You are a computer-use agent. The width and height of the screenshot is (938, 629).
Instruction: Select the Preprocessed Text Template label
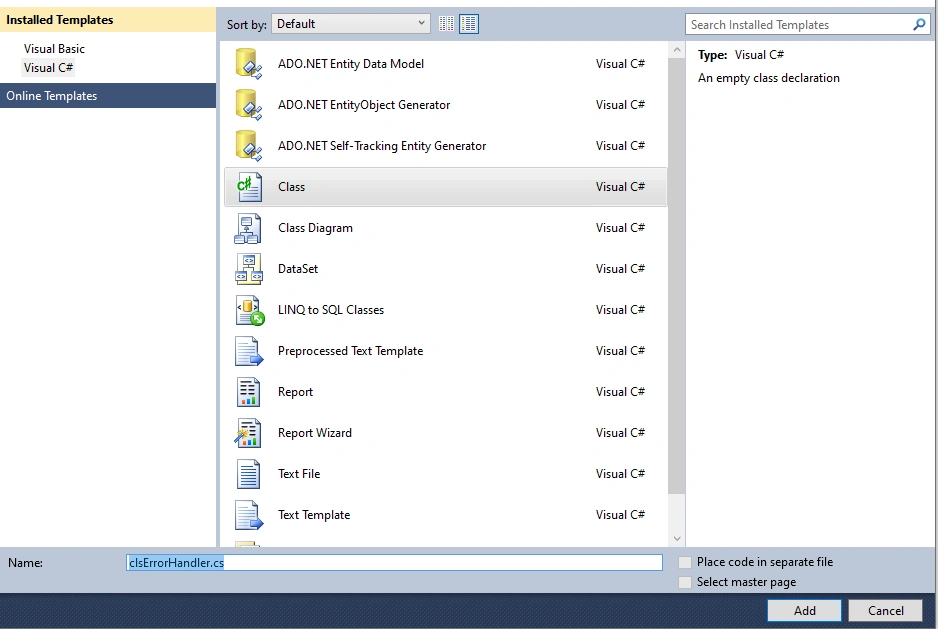click(x=351, y=351)
